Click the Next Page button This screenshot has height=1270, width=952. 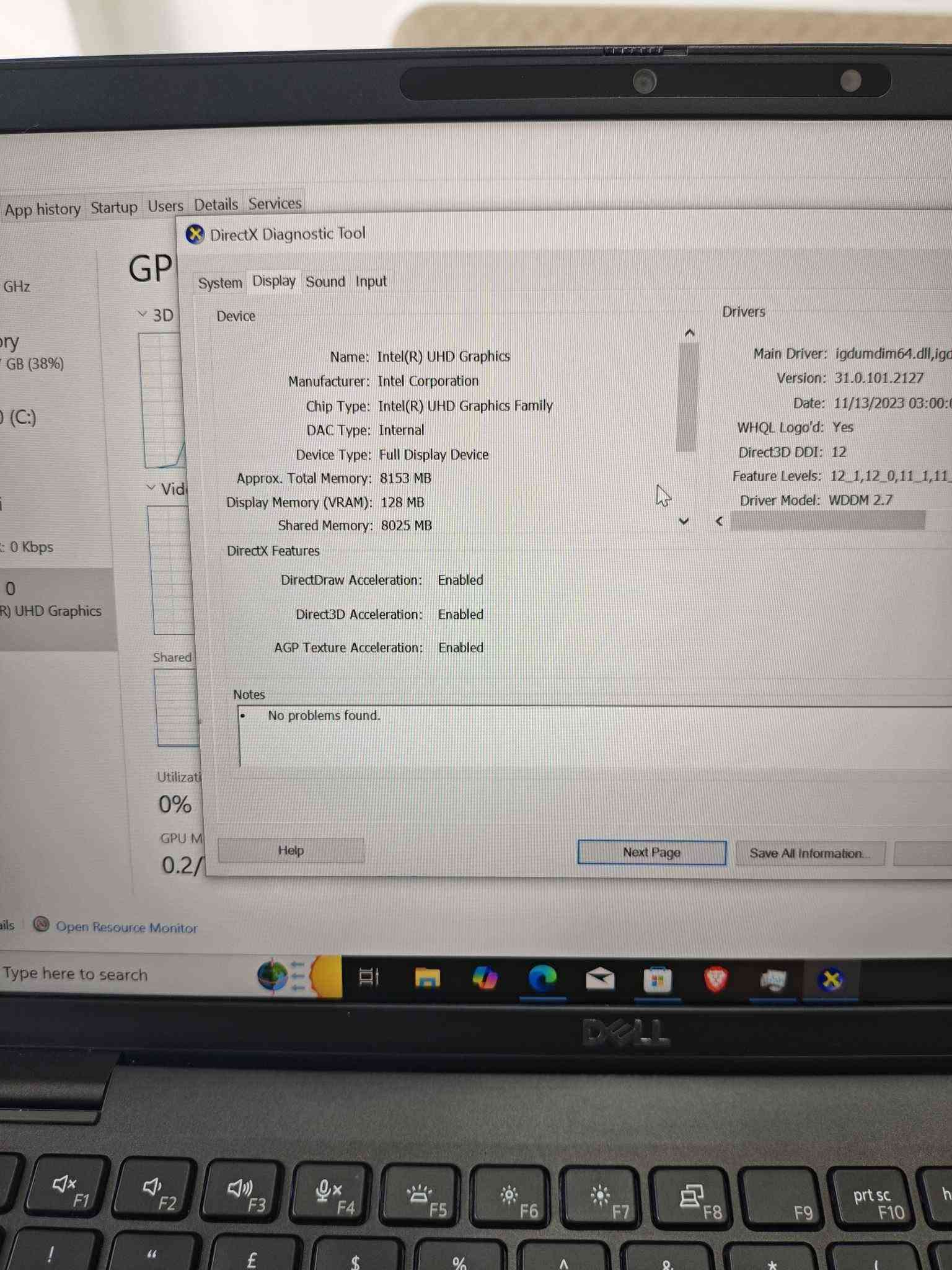(x=651, y=853)
